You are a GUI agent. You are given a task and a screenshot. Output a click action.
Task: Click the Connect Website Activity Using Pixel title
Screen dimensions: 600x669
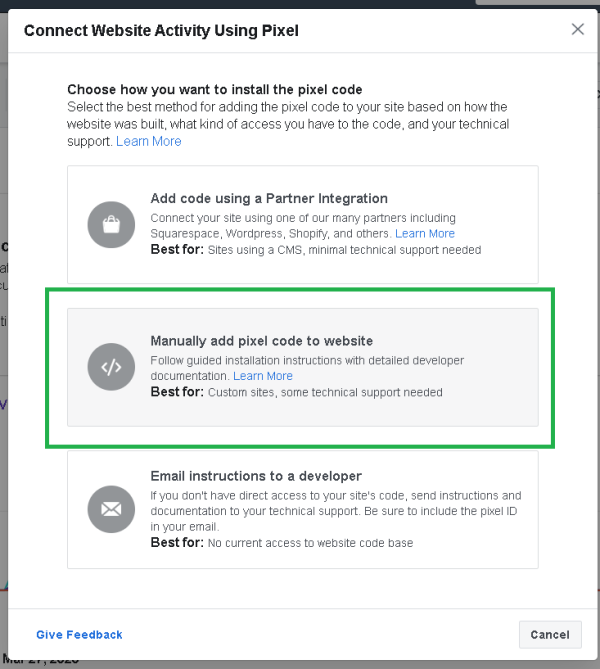pyautogui.click(x=161, y=31)
